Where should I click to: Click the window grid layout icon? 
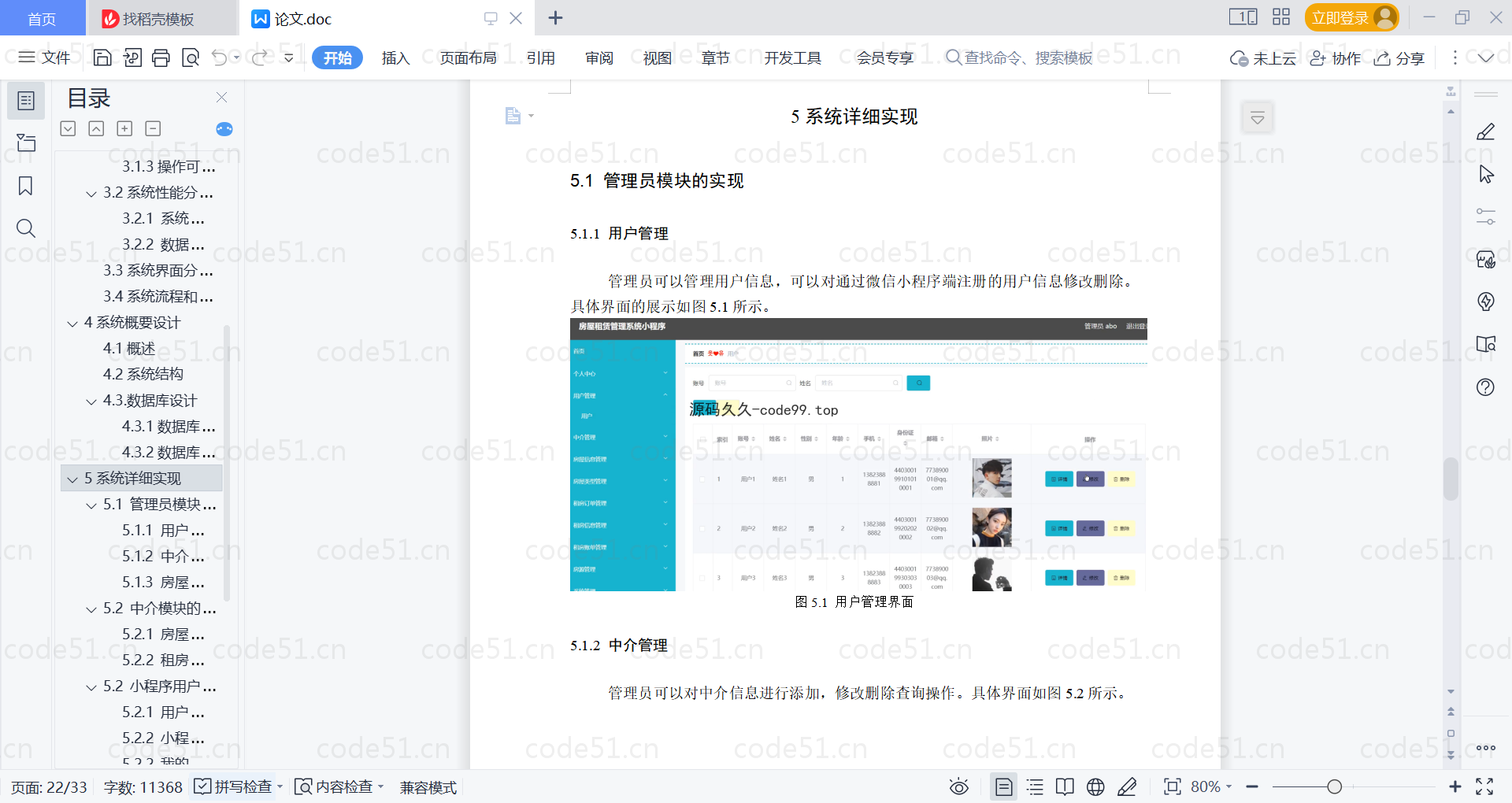click(1281, 17)
